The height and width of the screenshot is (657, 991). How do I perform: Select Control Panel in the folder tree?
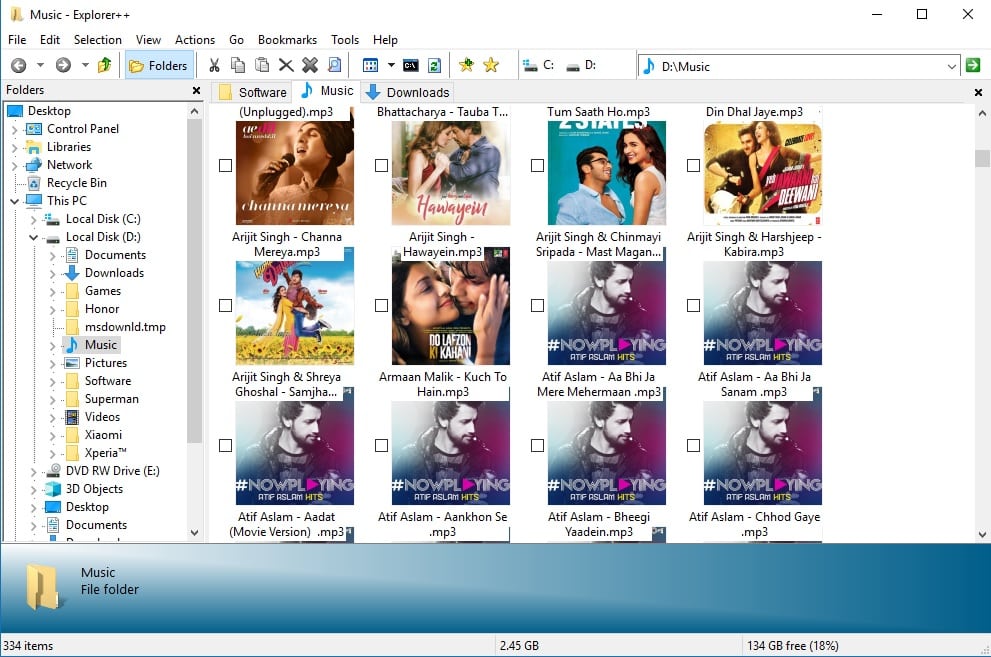coord(83,129)
